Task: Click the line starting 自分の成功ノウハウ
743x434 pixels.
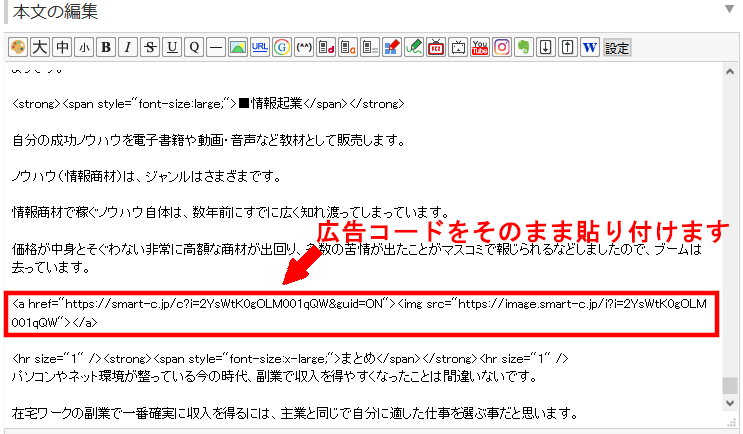Action: pyautogui.click(x=208, y=140)
